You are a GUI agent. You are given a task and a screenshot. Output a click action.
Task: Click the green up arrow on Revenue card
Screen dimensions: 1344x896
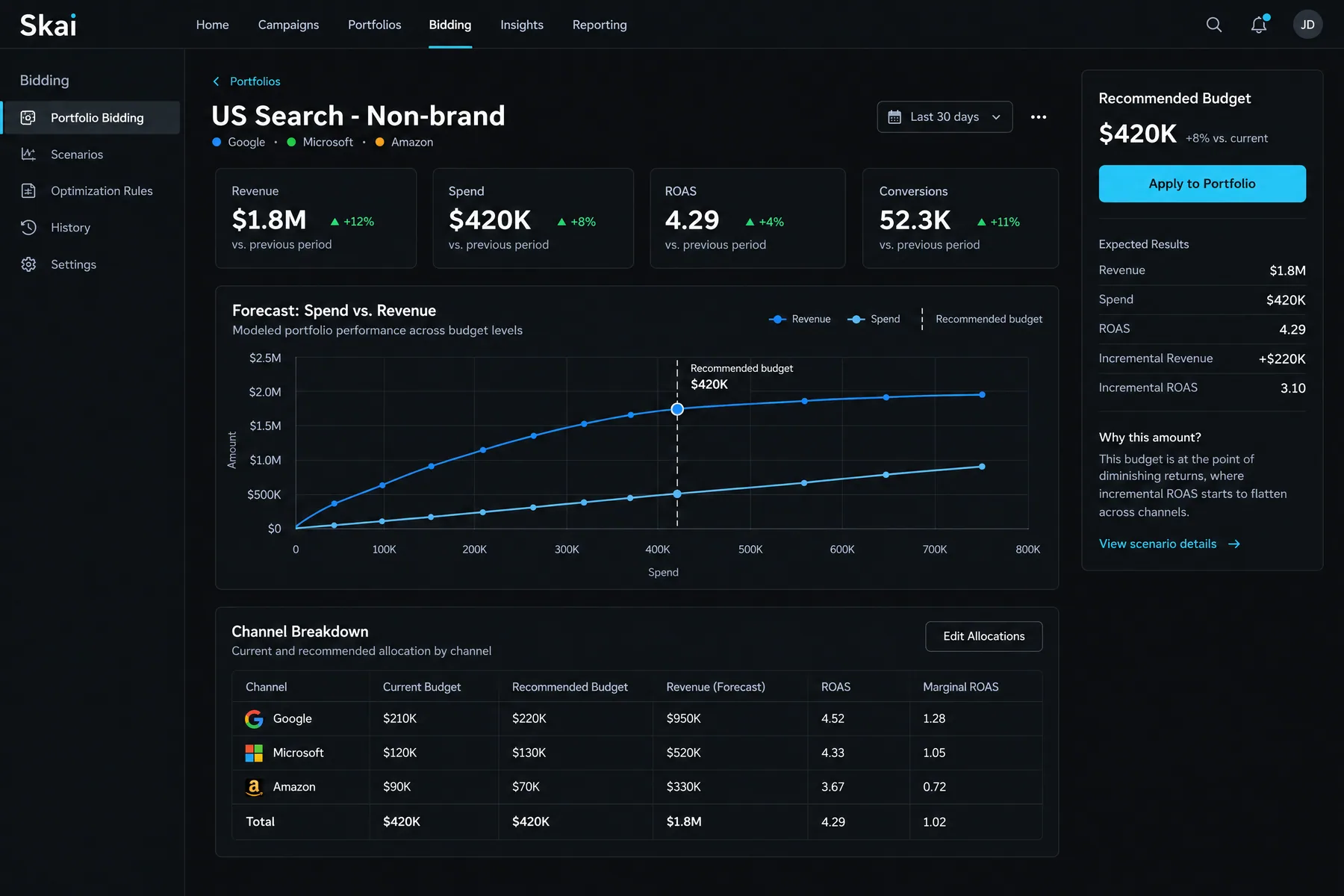(335, 222)
